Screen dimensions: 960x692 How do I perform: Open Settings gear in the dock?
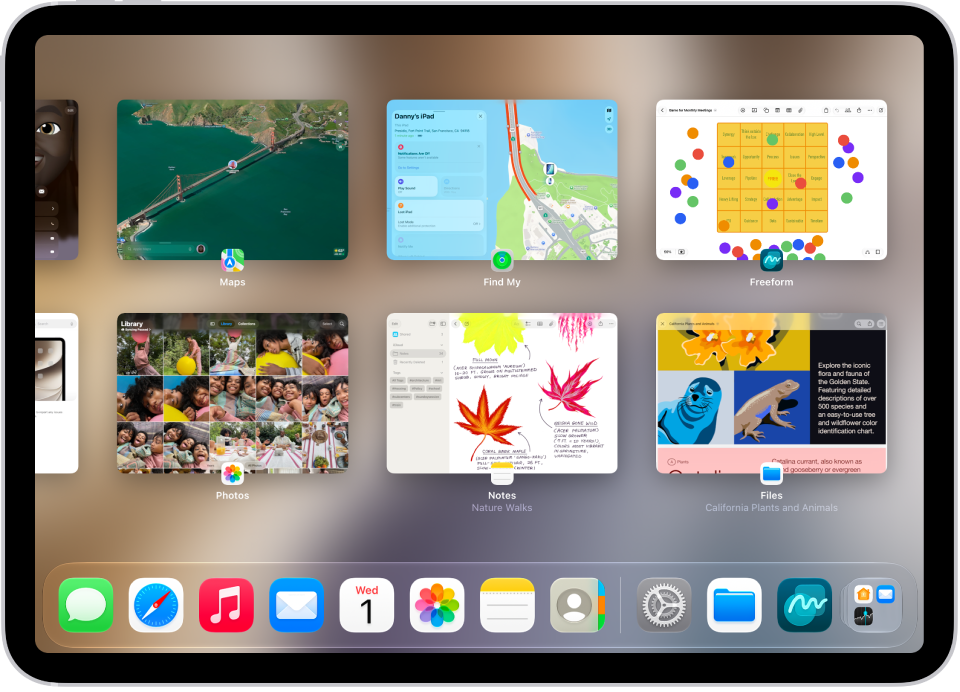(664, 605)
